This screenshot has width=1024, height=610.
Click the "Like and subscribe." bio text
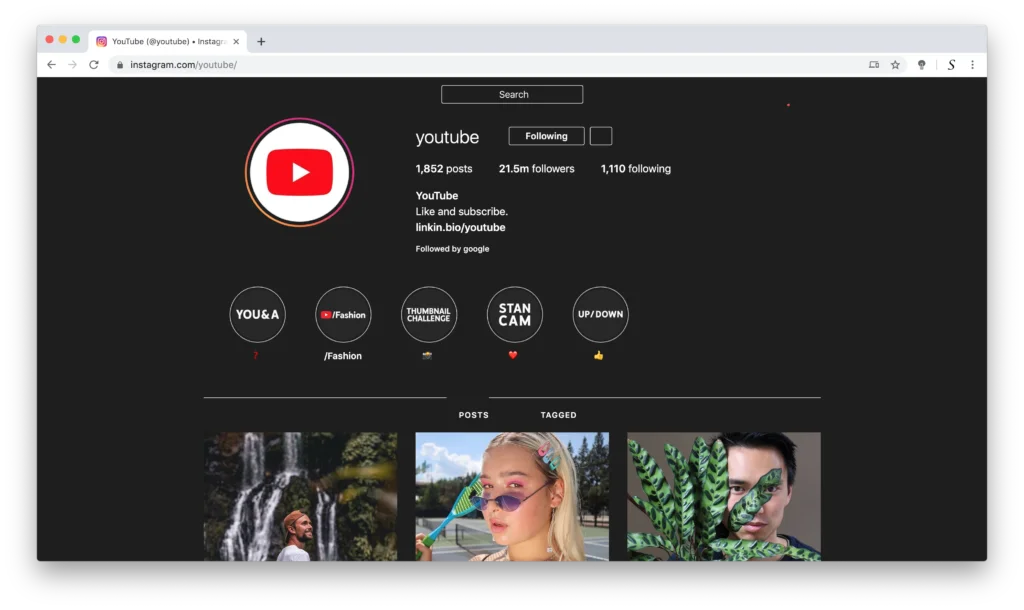tap(462, 212)
